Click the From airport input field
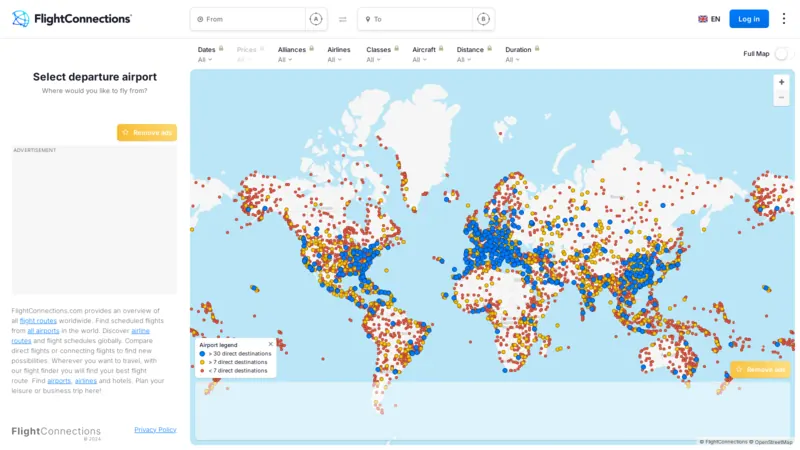Viewport: 800px width, 450px height. tap(248, 19)
